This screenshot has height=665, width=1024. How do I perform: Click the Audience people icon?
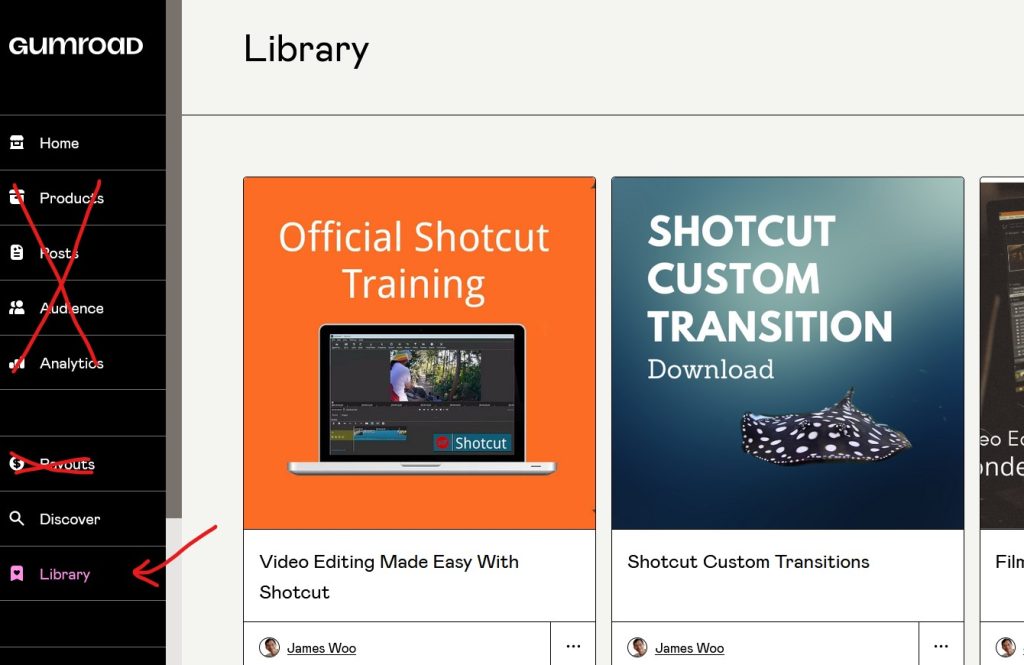pos(17,307)
